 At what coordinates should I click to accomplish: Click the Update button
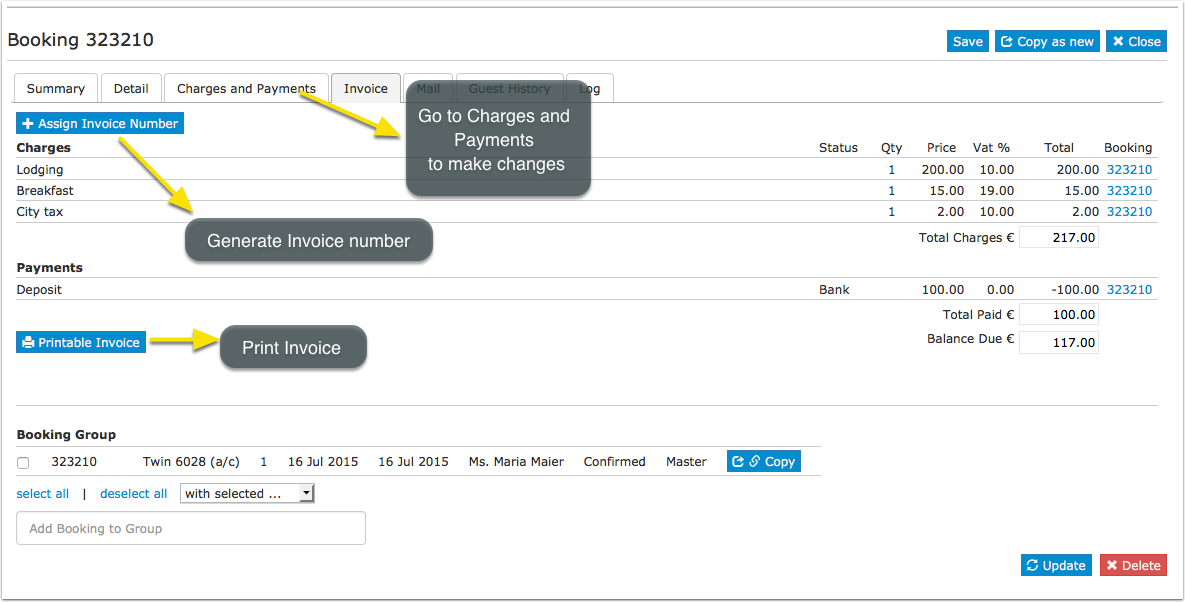point(1057,565)
